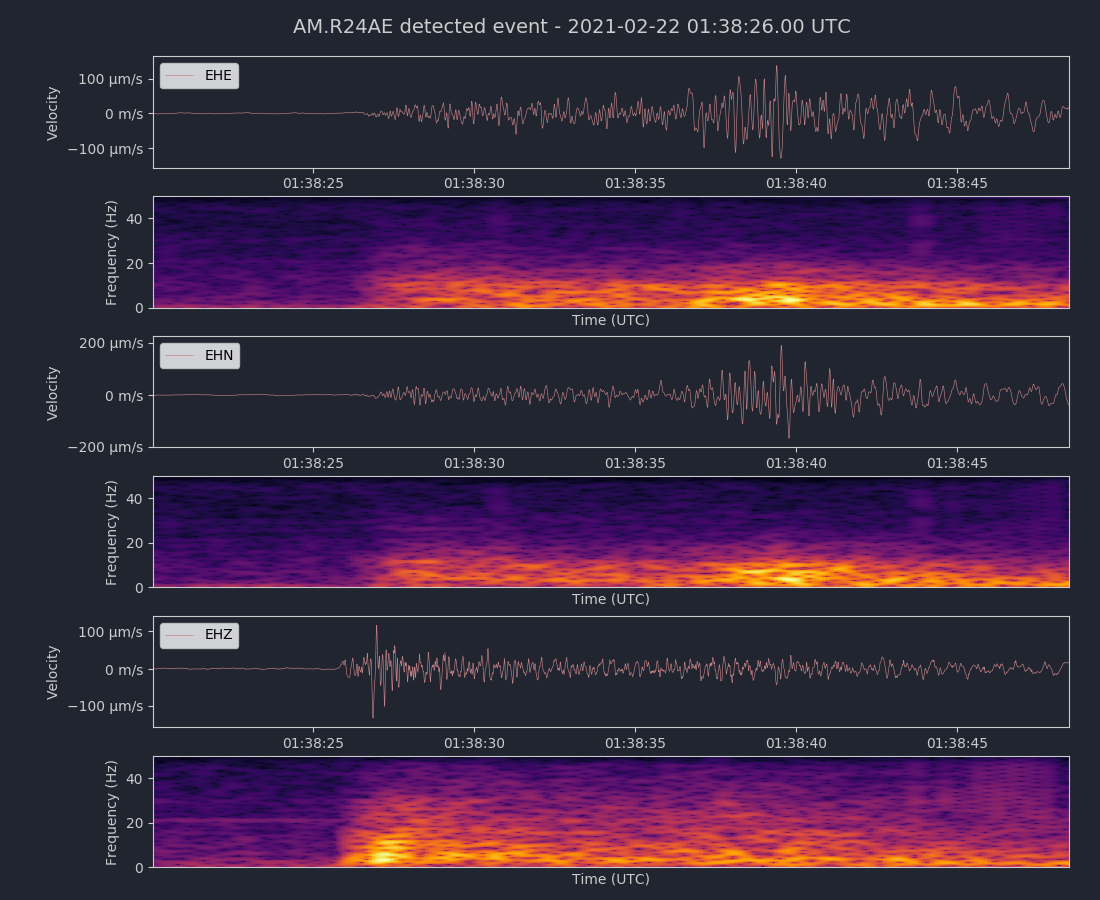Click the Velocity axis label of EHZ plot
Image resolution: width=1100 pixels, height=900 pixels.
tap(53, 672)
